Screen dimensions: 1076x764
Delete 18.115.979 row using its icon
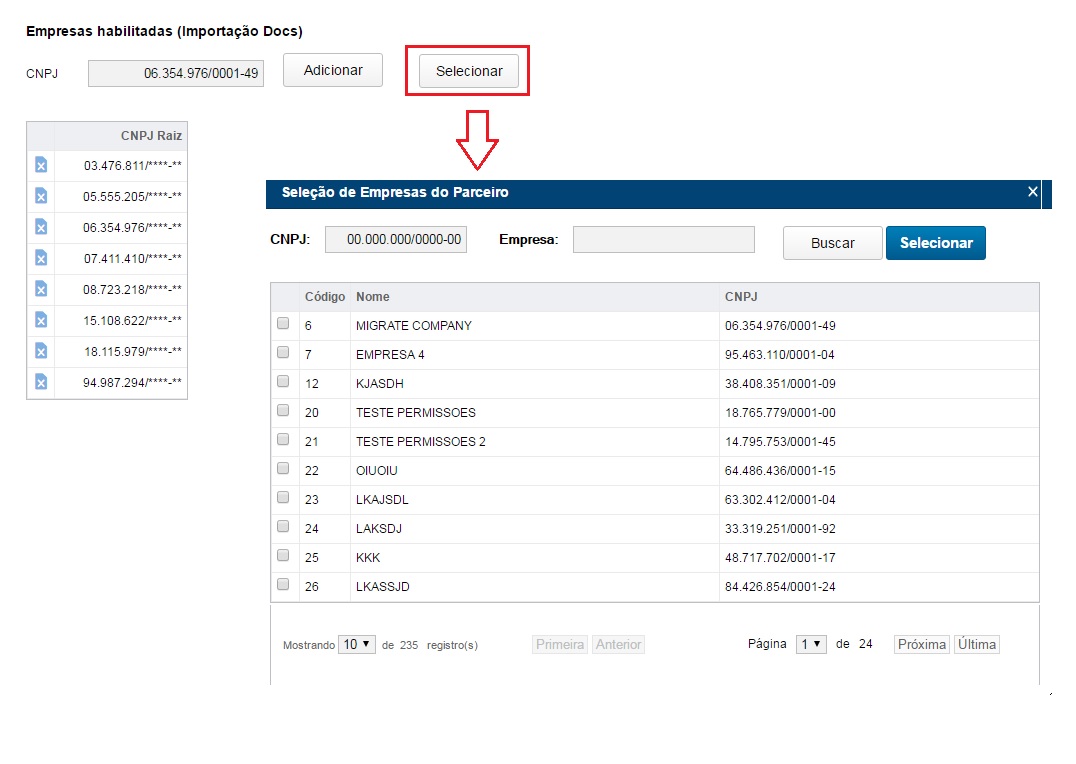[41, 351]
